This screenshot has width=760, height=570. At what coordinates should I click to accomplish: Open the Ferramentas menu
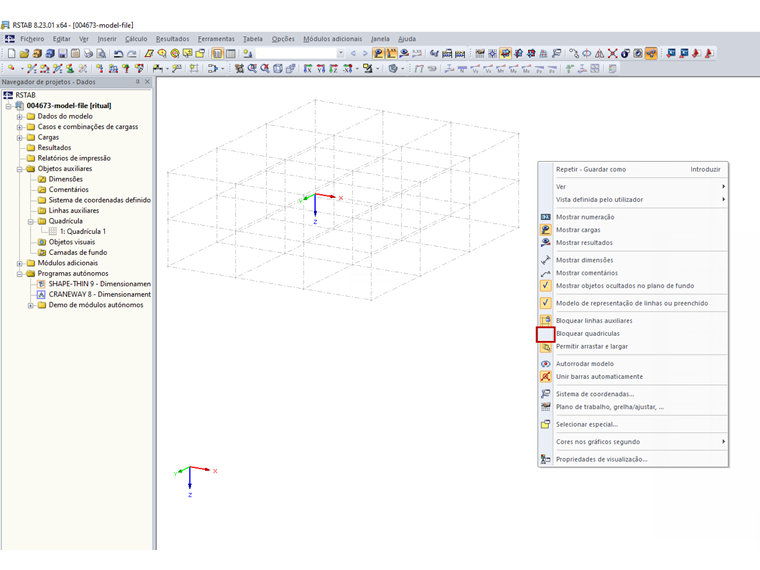[x=216, y=39]
